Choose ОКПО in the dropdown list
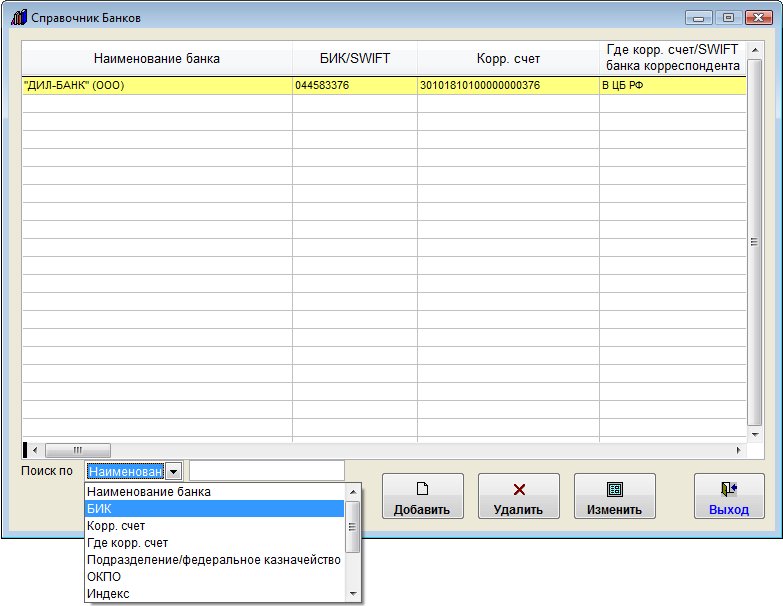The height and width of the screenshot is (606, 783). tap(215, 577)
